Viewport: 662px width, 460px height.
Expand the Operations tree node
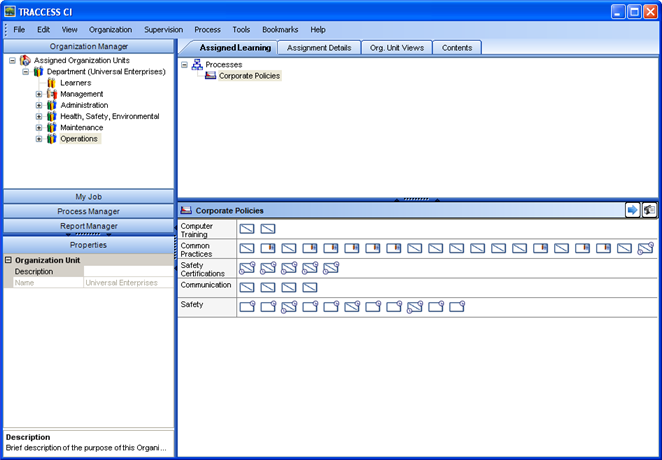point(39,139)
